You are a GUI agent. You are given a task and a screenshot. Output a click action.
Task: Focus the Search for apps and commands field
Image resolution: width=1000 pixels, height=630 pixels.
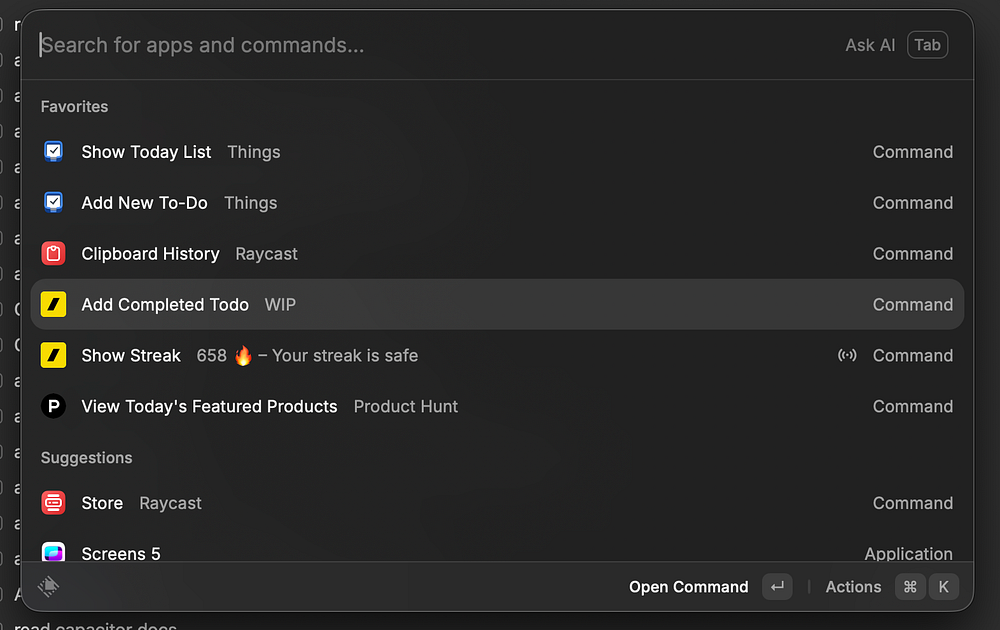[400, 45]
